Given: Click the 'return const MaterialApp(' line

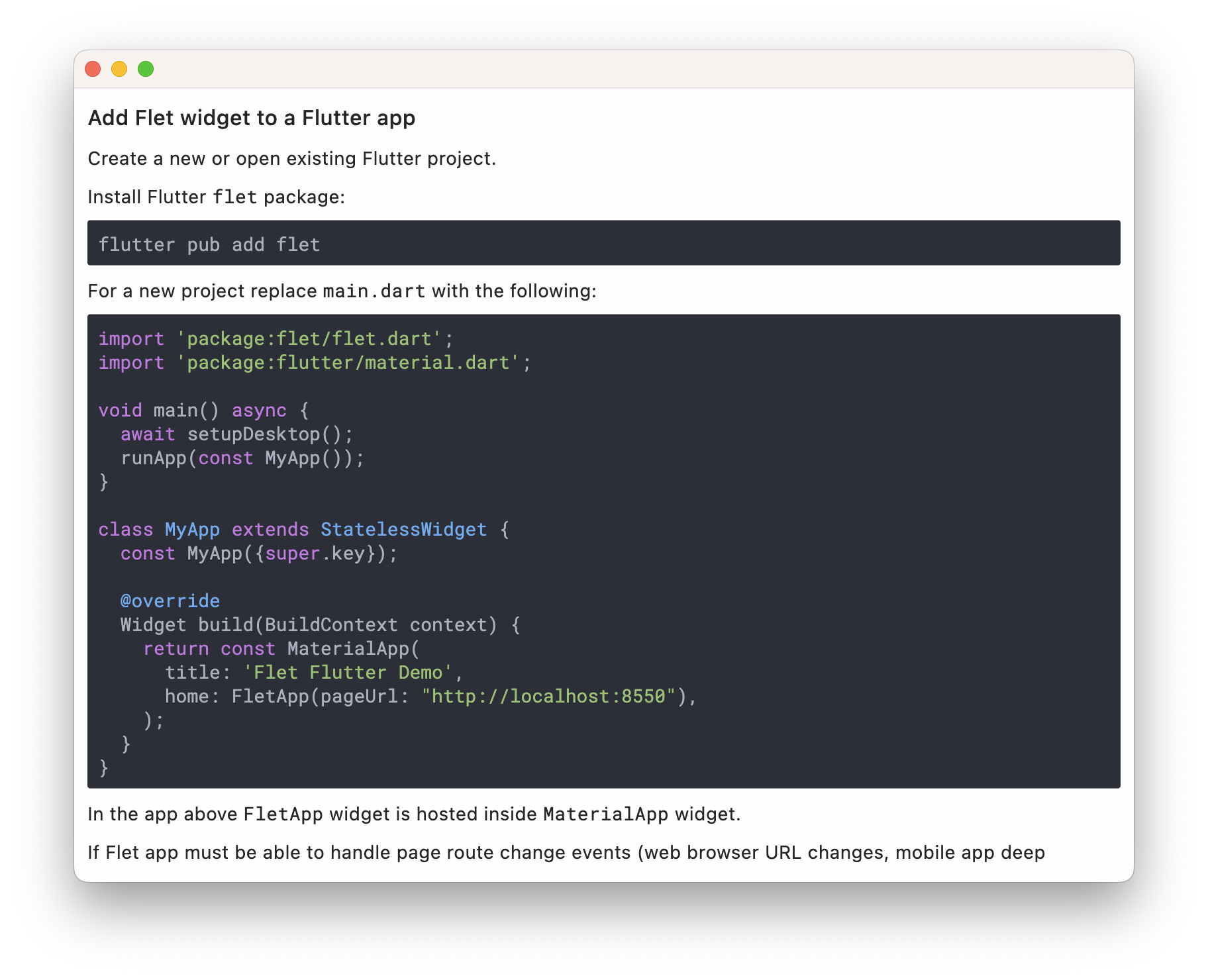Looking at the screenshot, I should point(279,648).
